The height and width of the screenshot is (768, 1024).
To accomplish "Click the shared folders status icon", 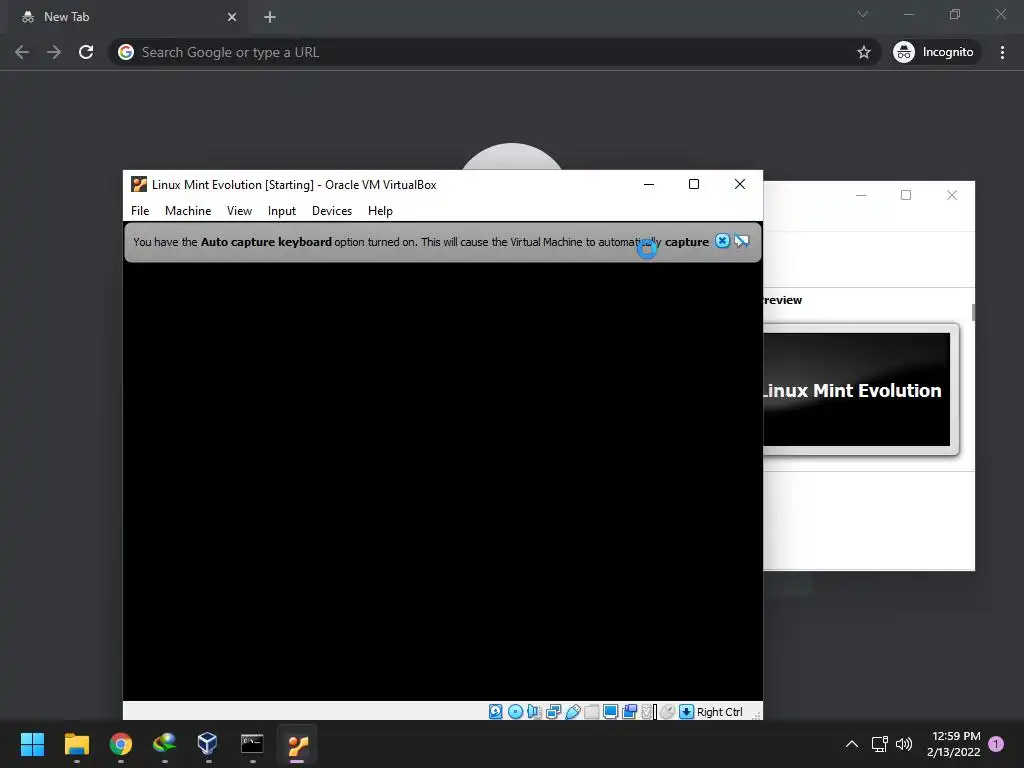I will coord(592,712).
